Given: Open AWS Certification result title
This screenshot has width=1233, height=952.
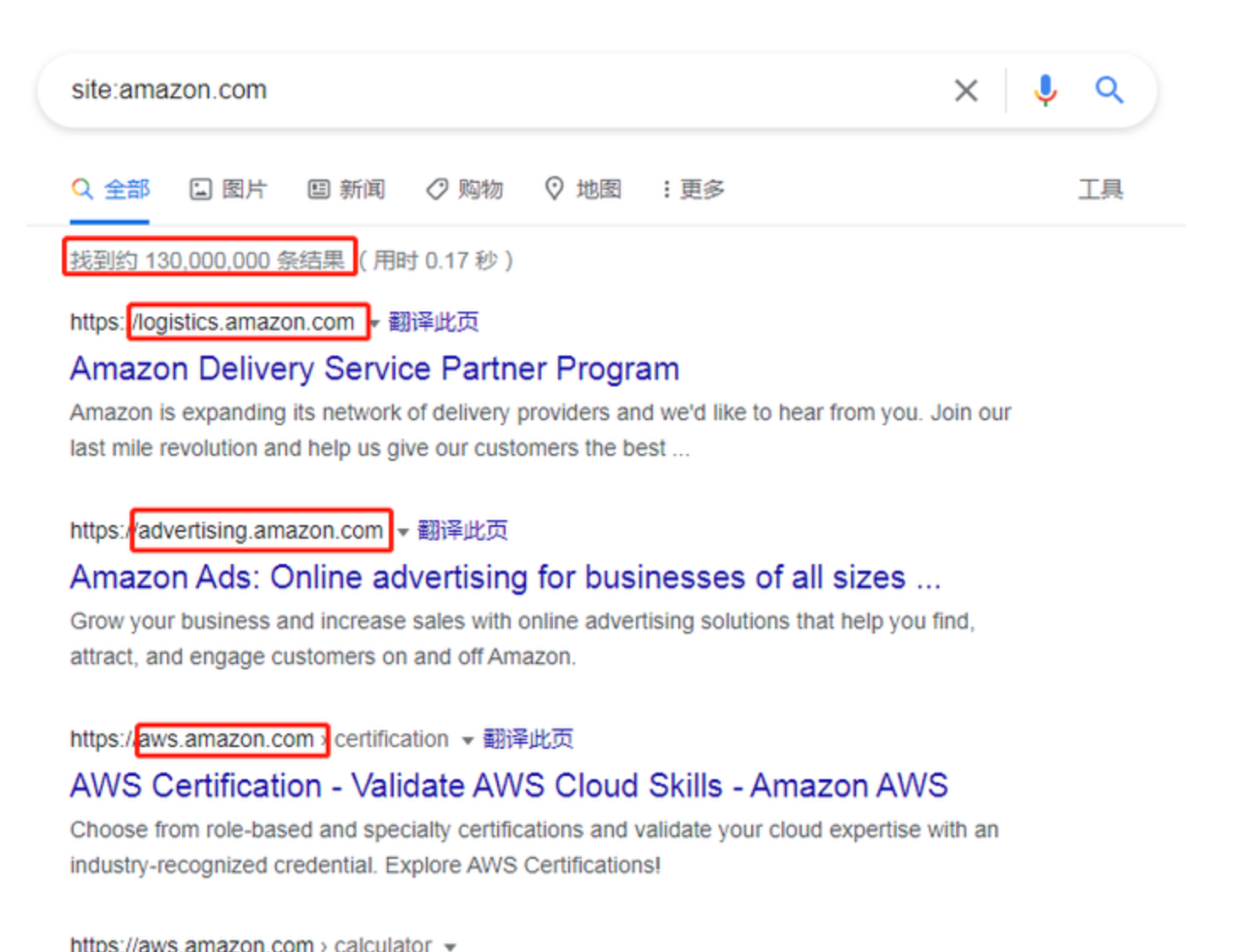Looking at the screenshot, I should tap(509, 785).
